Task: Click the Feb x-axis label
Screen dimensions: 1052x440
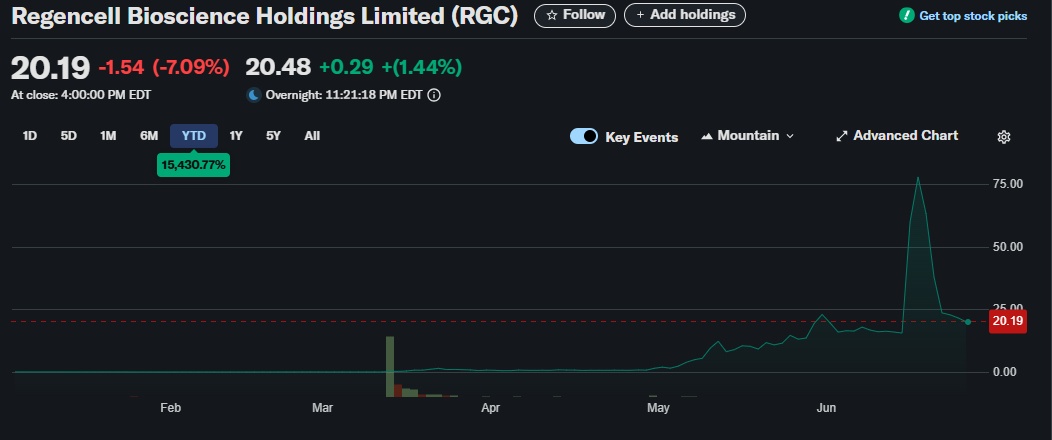Action: coord(170,408)
